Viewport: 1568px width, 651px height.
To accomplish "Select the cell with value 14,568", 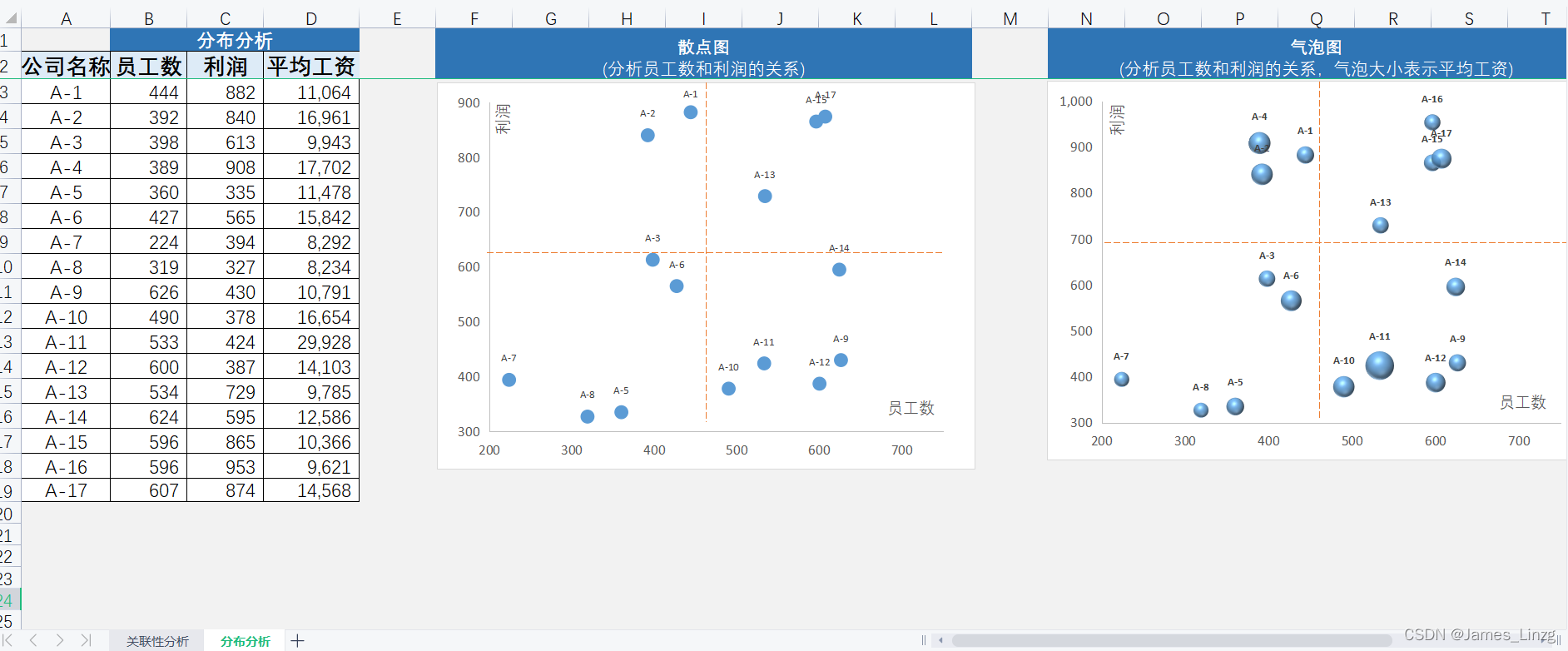I will coord(311,490).
